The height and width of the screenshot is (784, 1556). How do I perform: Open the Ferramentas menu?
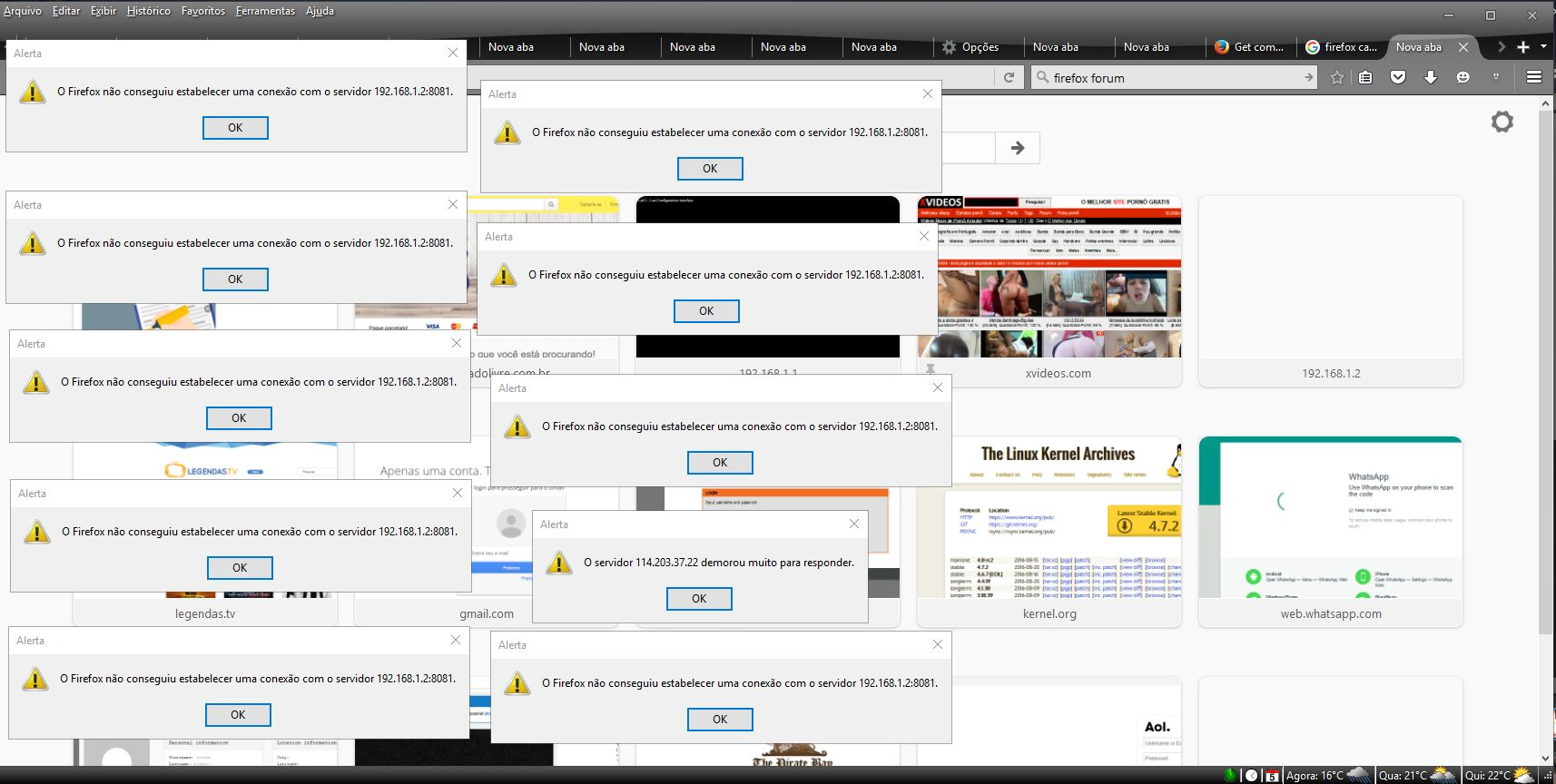point(265,11)
